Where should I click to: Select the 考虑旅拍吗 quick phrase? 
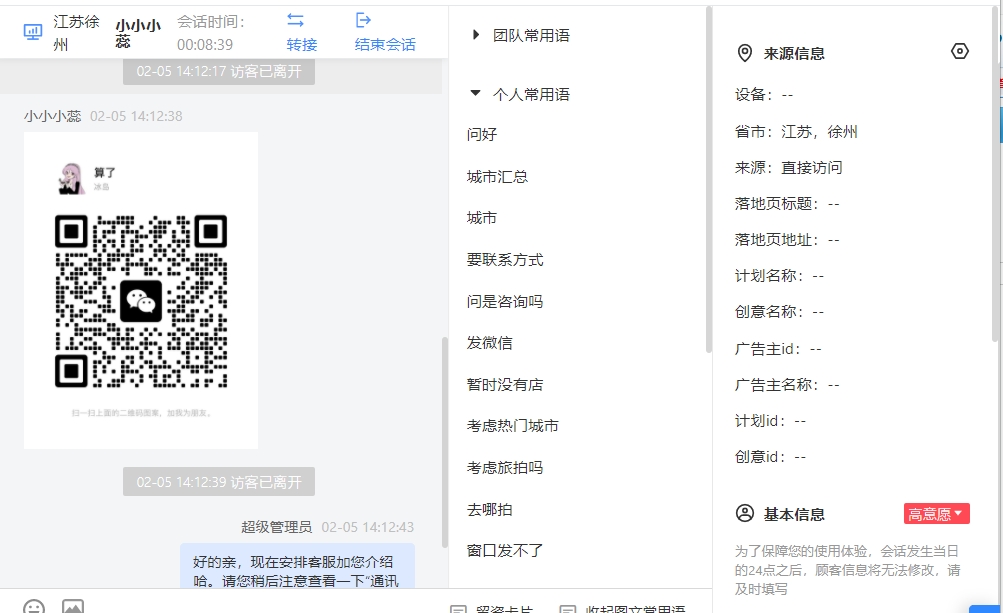point(505,468)
